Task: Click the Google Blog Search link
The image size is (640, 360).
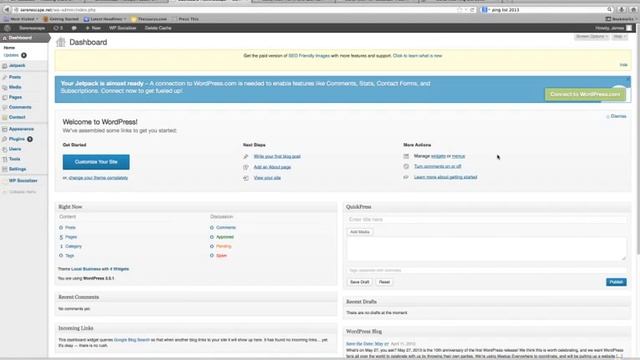Action: pyautogui.click(x=132, y=340)
